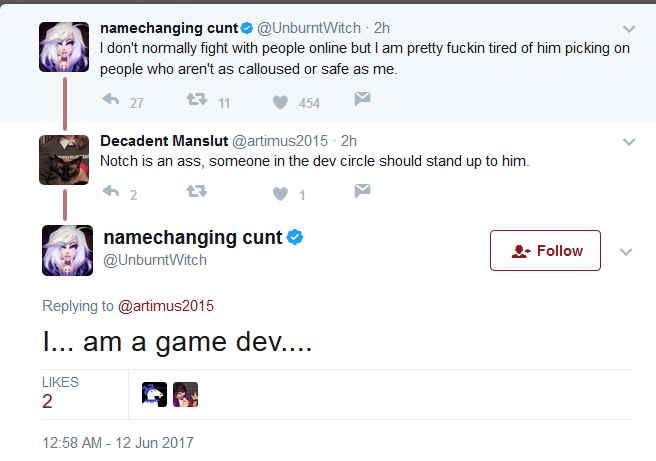View Decadent Manslut's cat avatar
Image resolution: width=656 pixels, height=461 pixels.
point(64,160)
